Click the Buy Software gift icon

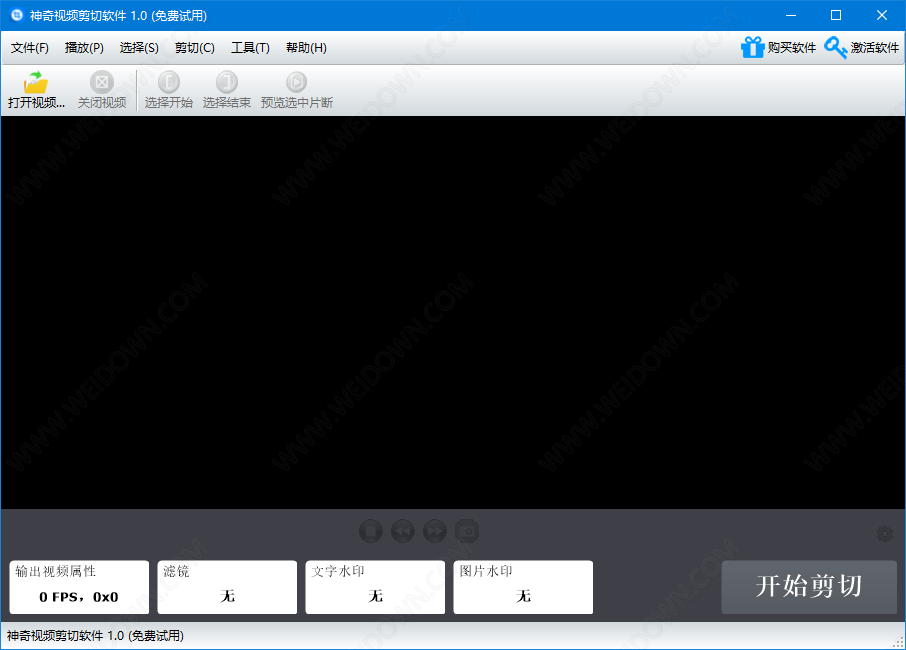point(752,47)
